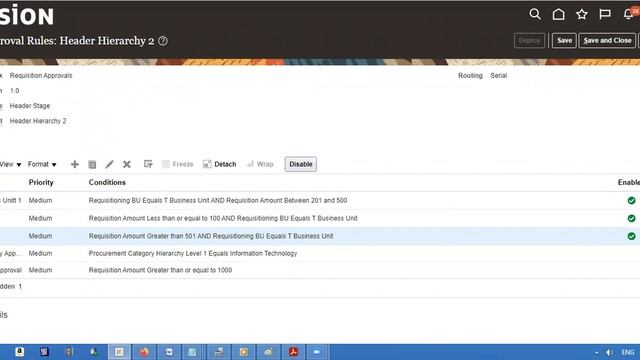Screen dimensions: 640x360
Task: Delete the selected rule with X icon
Action: 127,164
